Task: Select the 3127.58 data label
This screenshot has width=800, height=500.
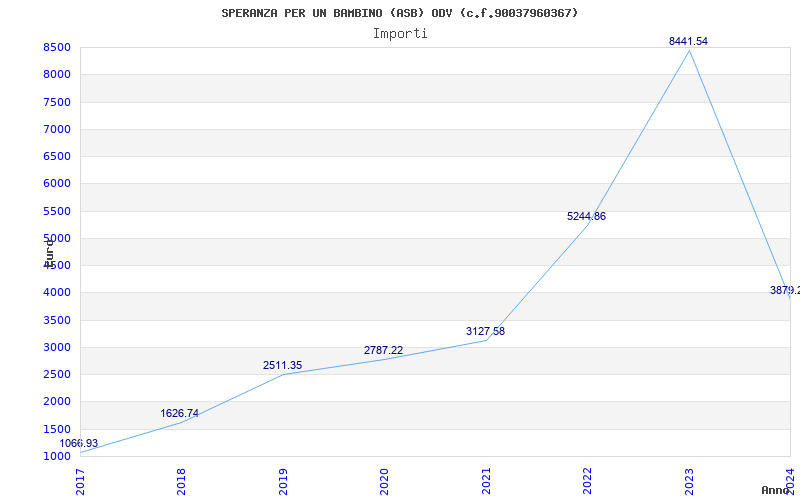Action: click(x=485, y=332)
